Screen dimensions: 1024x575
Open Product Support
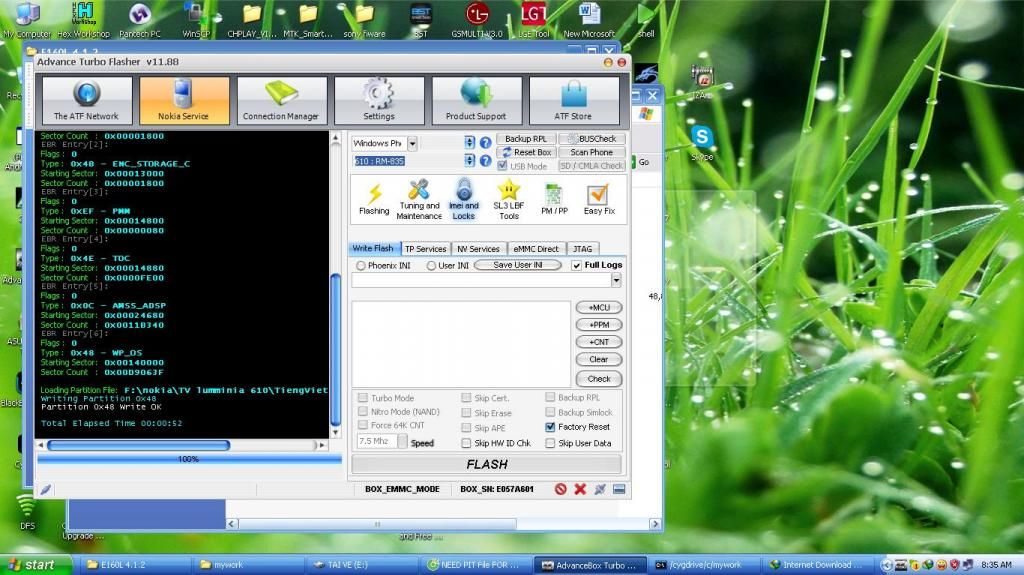click(x=476, y=100)
